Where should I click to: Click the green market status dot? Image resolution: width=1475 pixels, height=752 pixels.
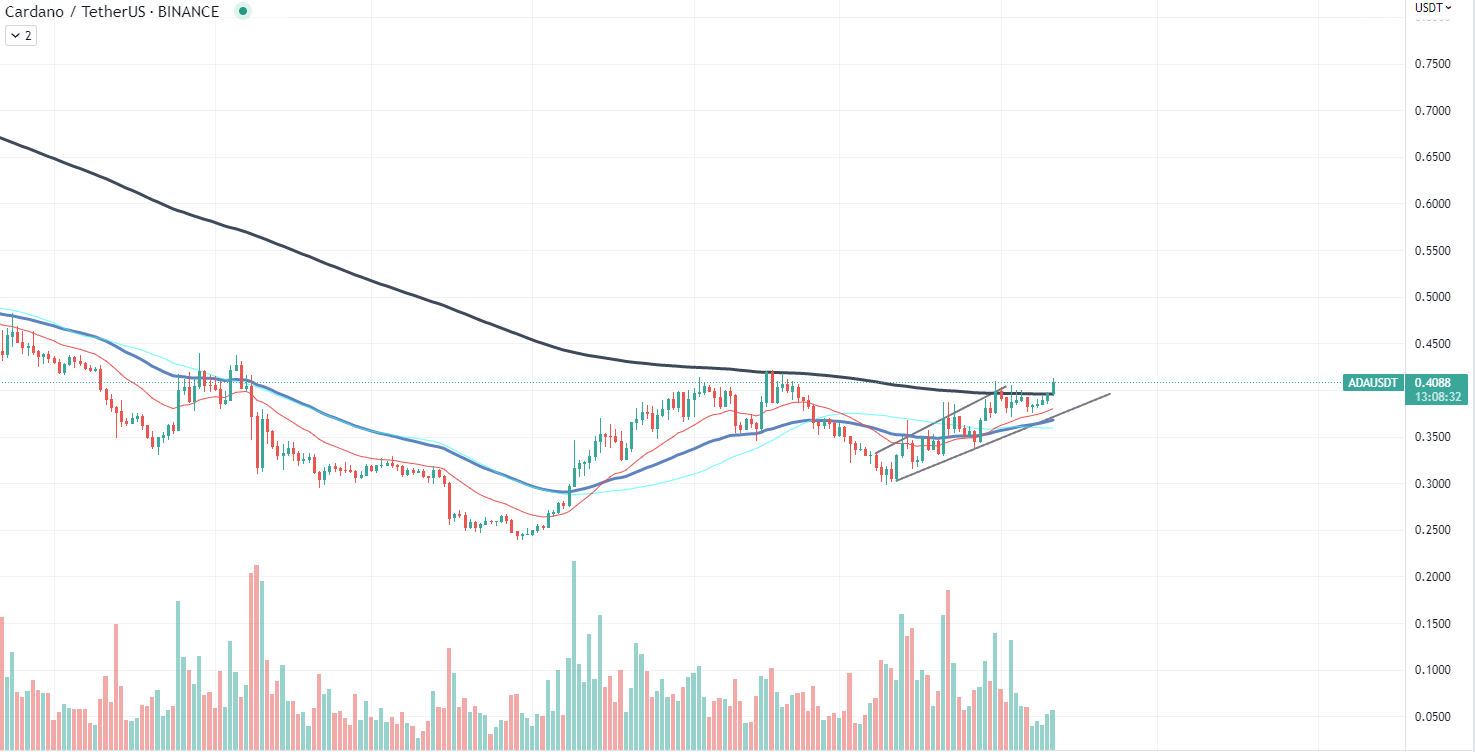(243, 12)
